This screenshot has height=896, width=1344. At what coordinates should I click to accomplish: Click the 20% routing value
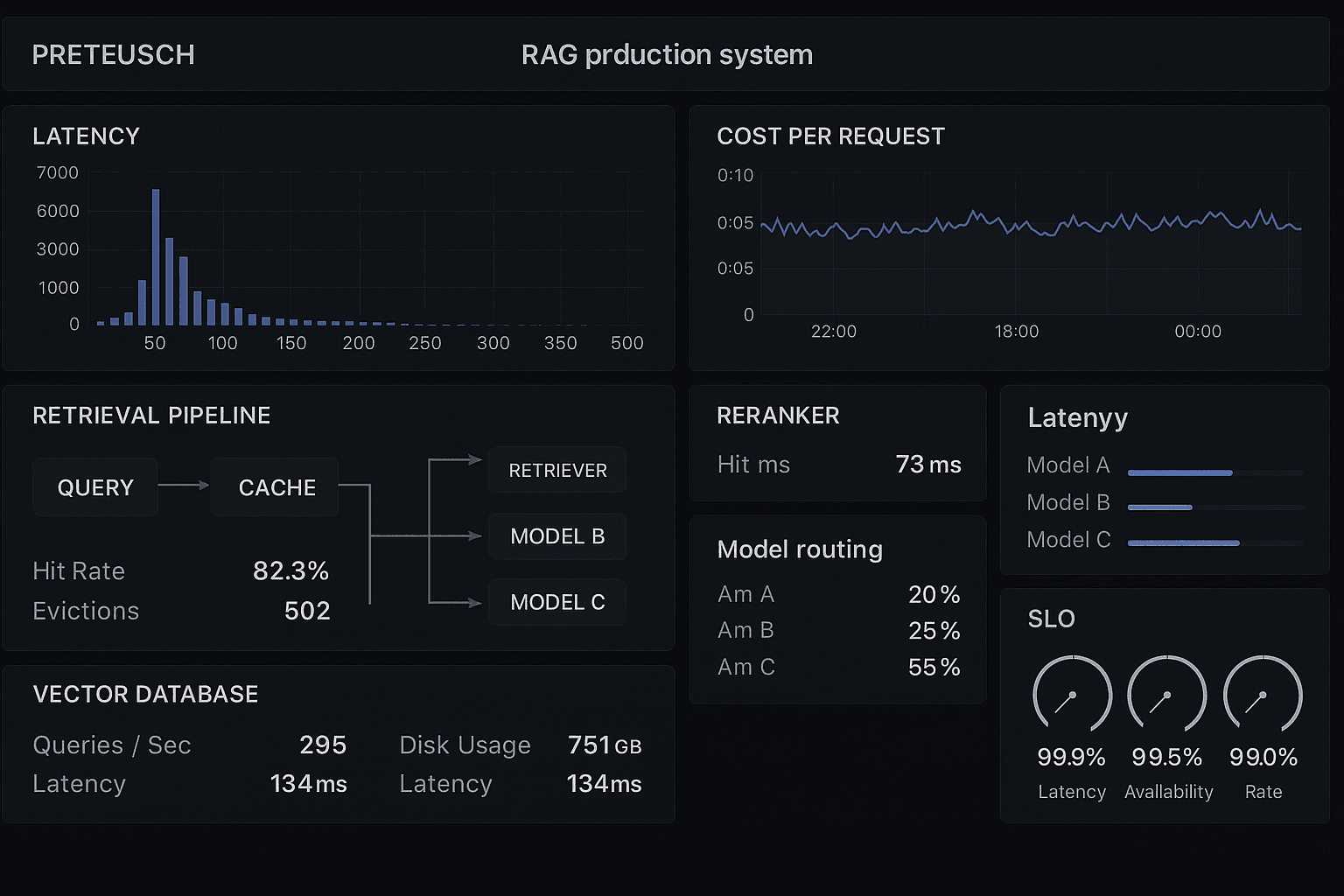(934, 595)
